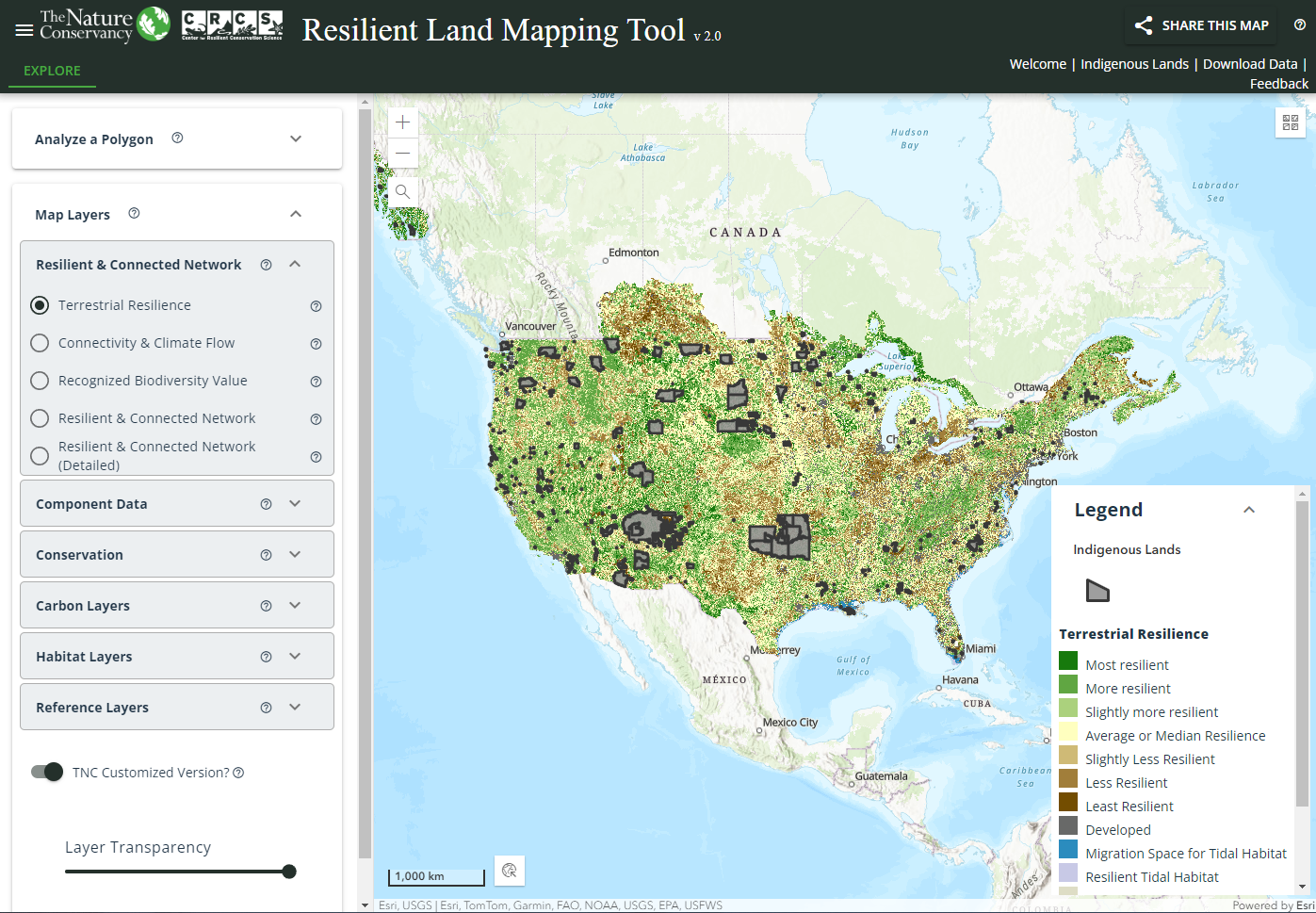Open the basemap gallery grid icon
The height and width of the screenshot is (913, 1316).
click(x=1290, y=122)
